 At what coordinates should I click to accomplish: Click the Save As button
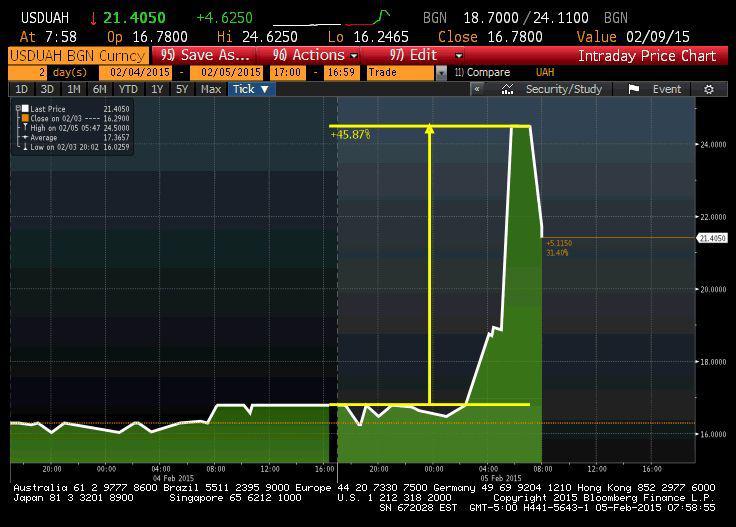coord(205,55)
